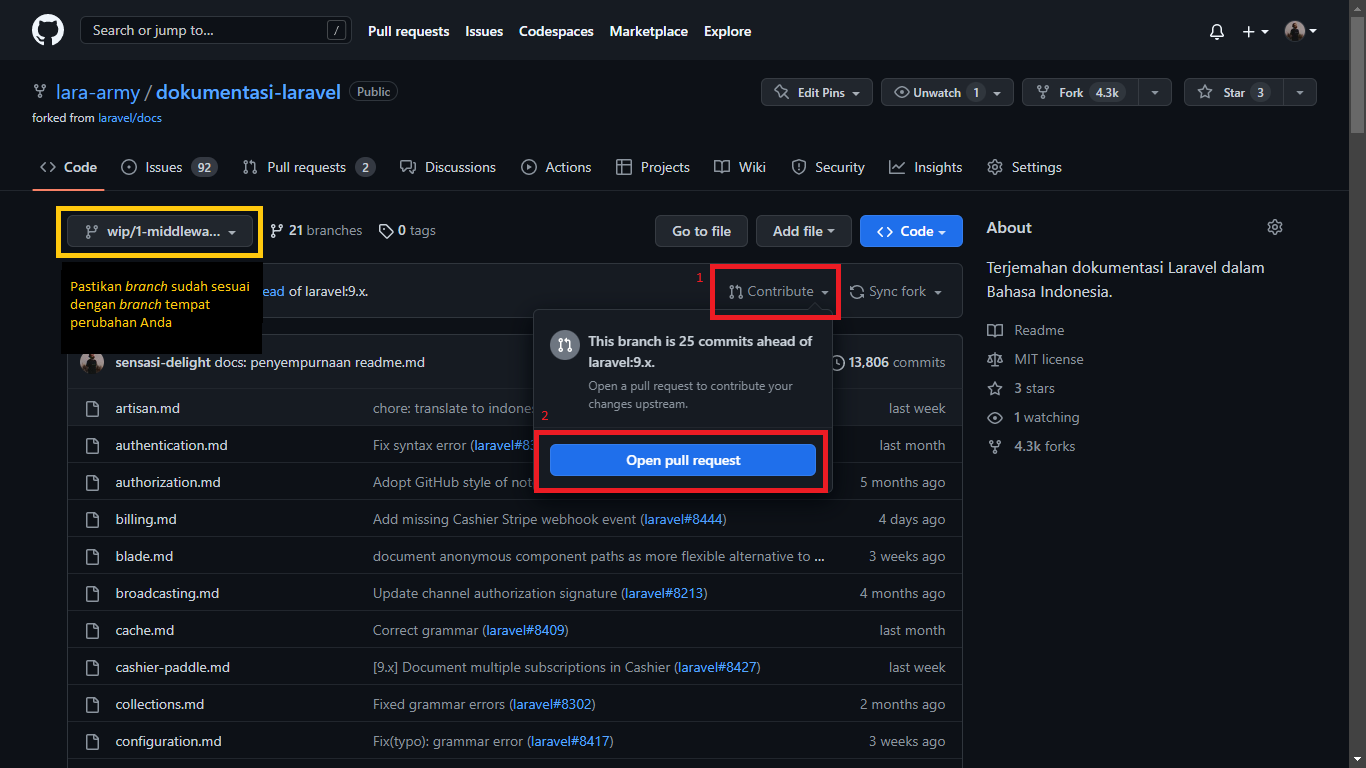Image resolution: width=1366 pixels, height=768 pixels.
Task: Go to Issues in top navigation
Action: 484,32
